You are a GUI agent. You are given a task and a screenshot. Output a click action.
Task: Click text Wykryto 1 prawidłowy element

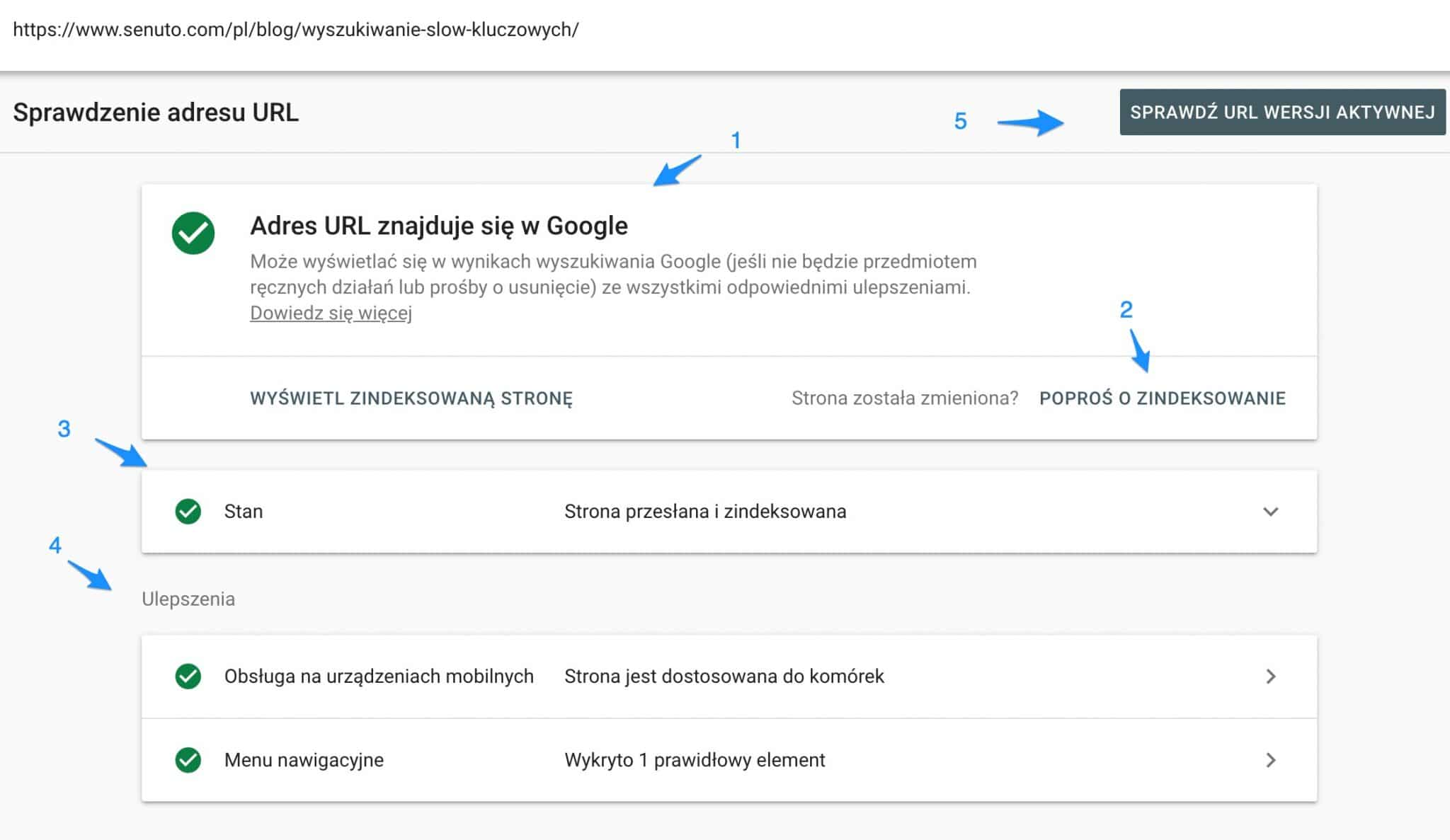tap(695, 760)
